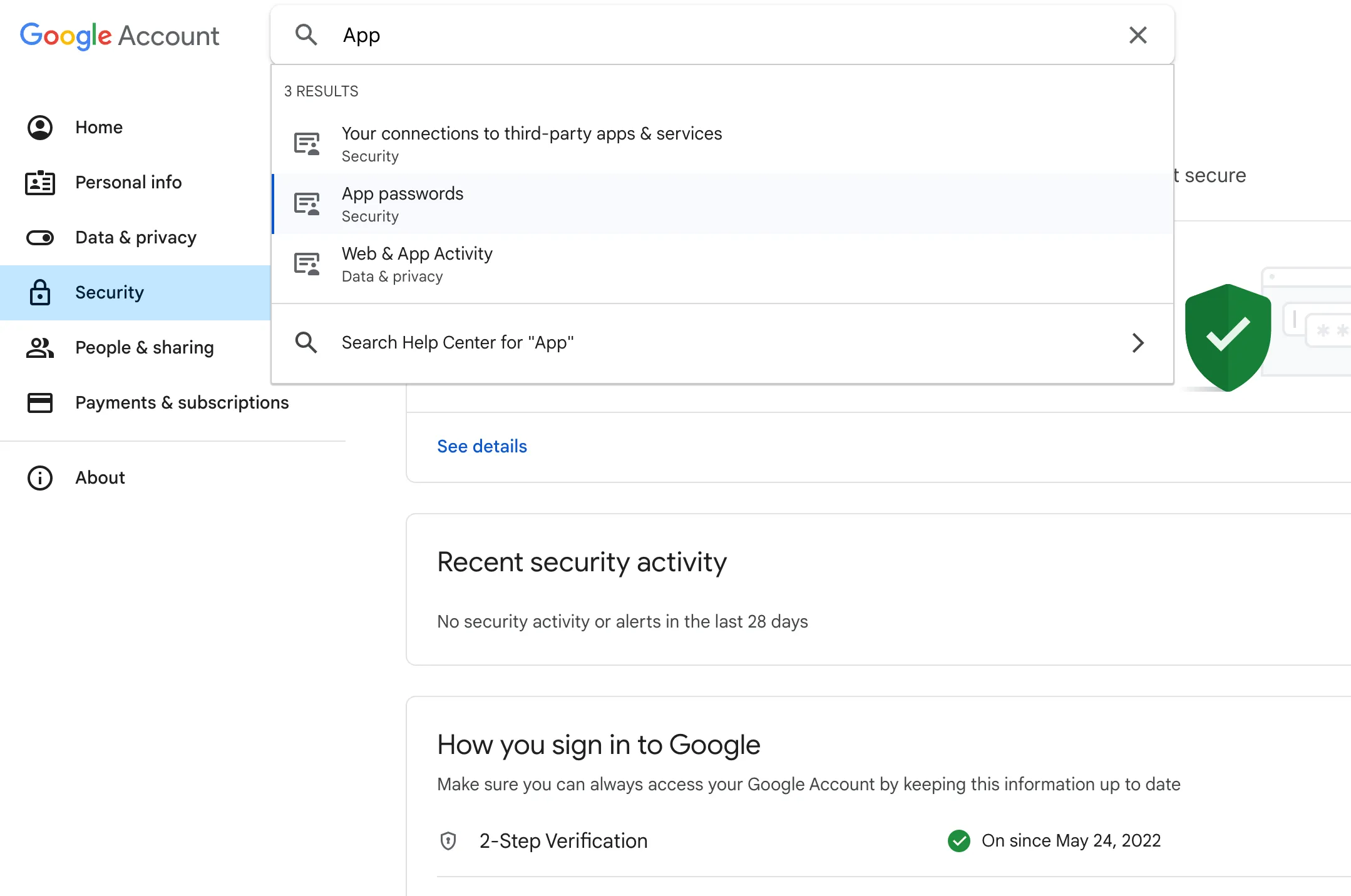Click the Payments credit card icon

[40, 403]
